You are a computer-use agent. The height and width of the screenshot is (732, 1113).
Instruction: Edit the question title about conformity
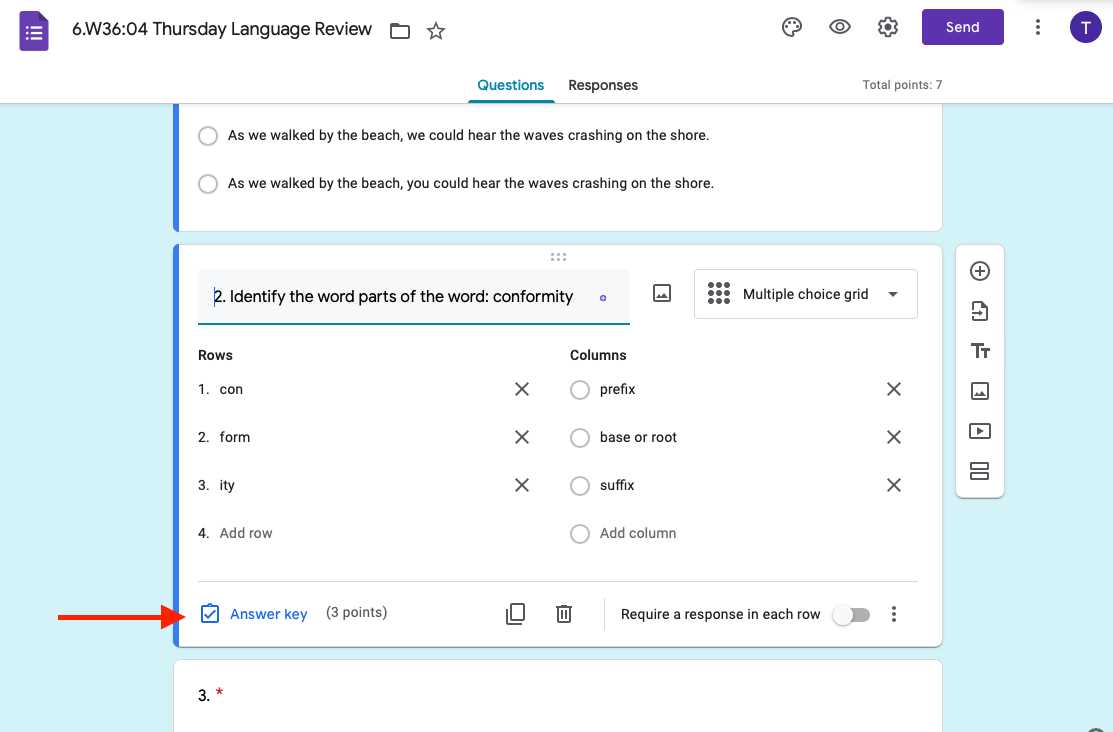coord(413,297)
